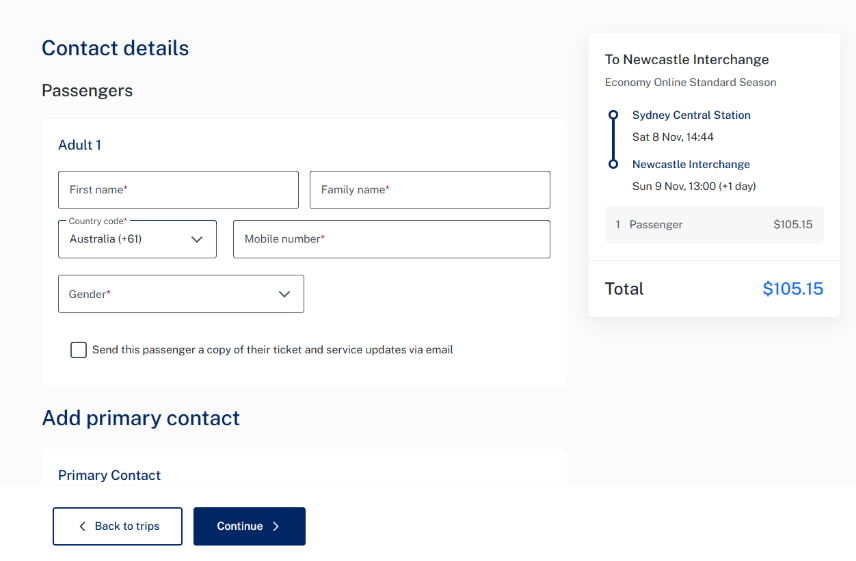Go back using Back to trips button

pyautogui.click(x=117, y=526)
